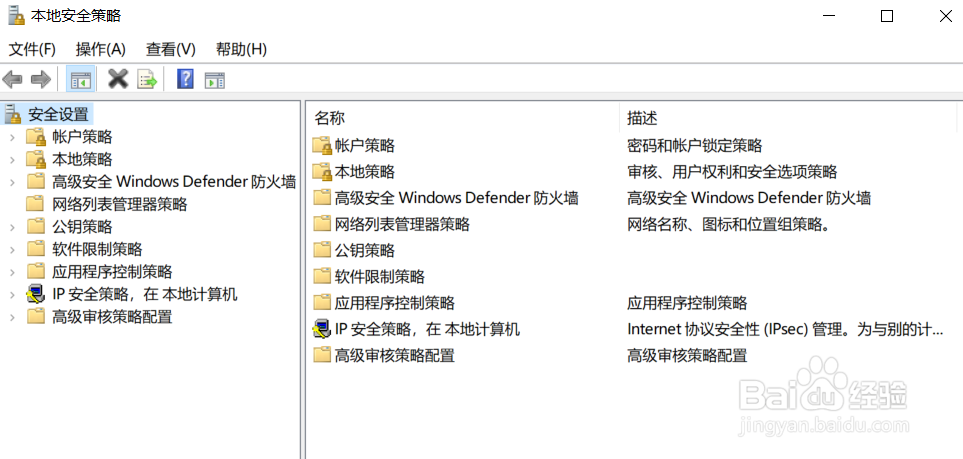Open Help via the question mark icon
The image size is (963, 459).
point(185,79)
